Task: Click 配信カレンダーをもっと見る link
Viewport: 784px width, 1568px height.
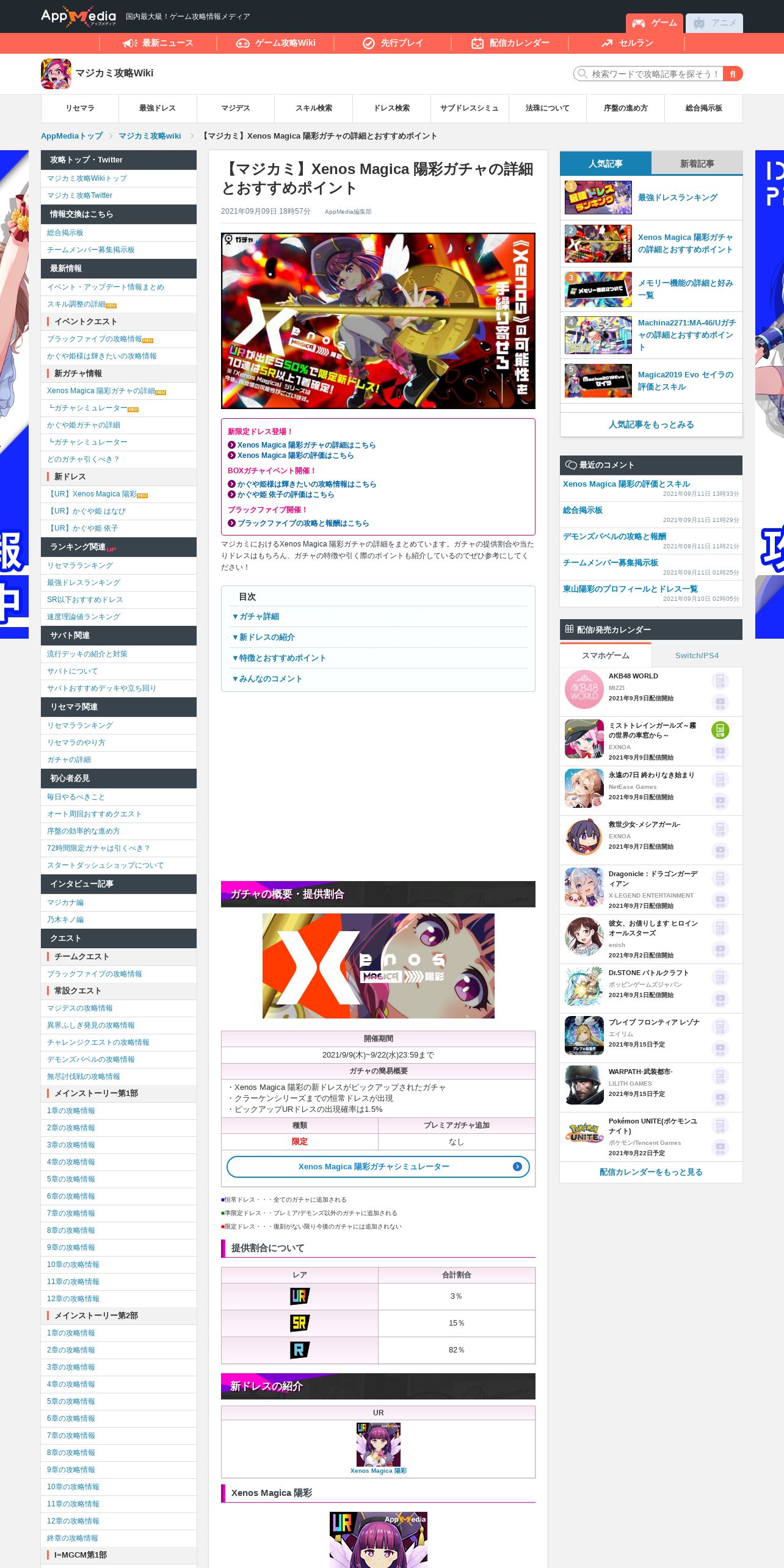Action: (651, 1172)
